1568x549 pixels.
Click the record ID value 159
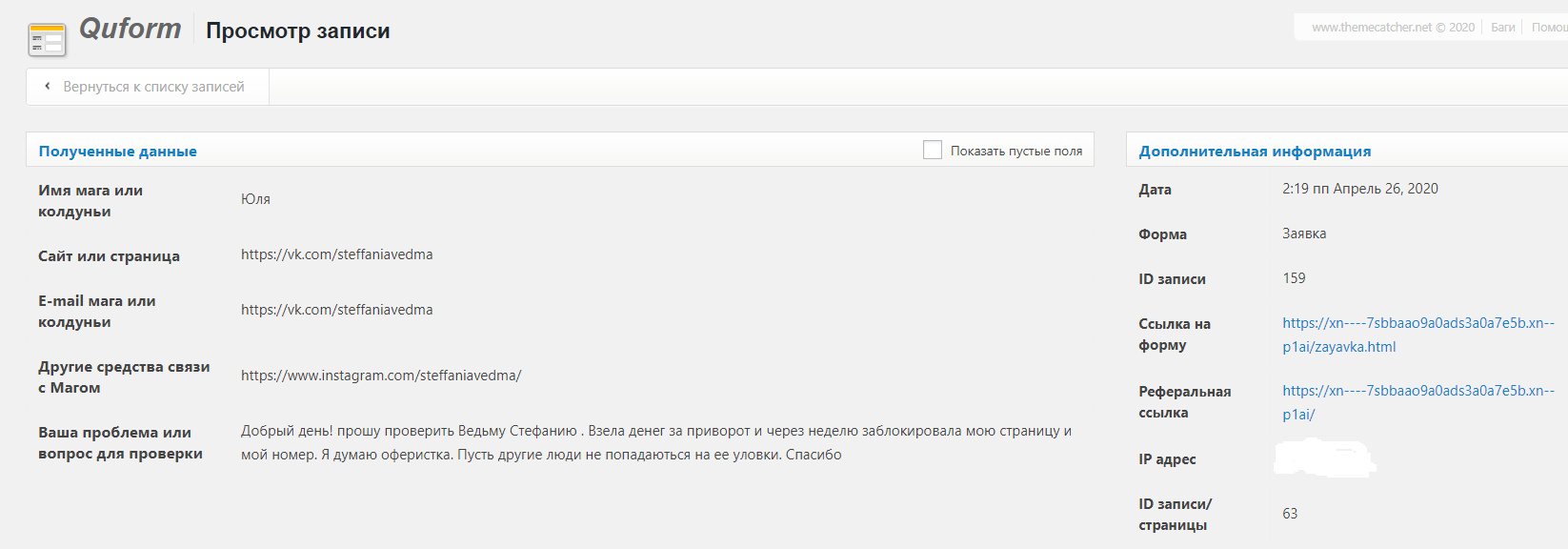point(1294,278)
